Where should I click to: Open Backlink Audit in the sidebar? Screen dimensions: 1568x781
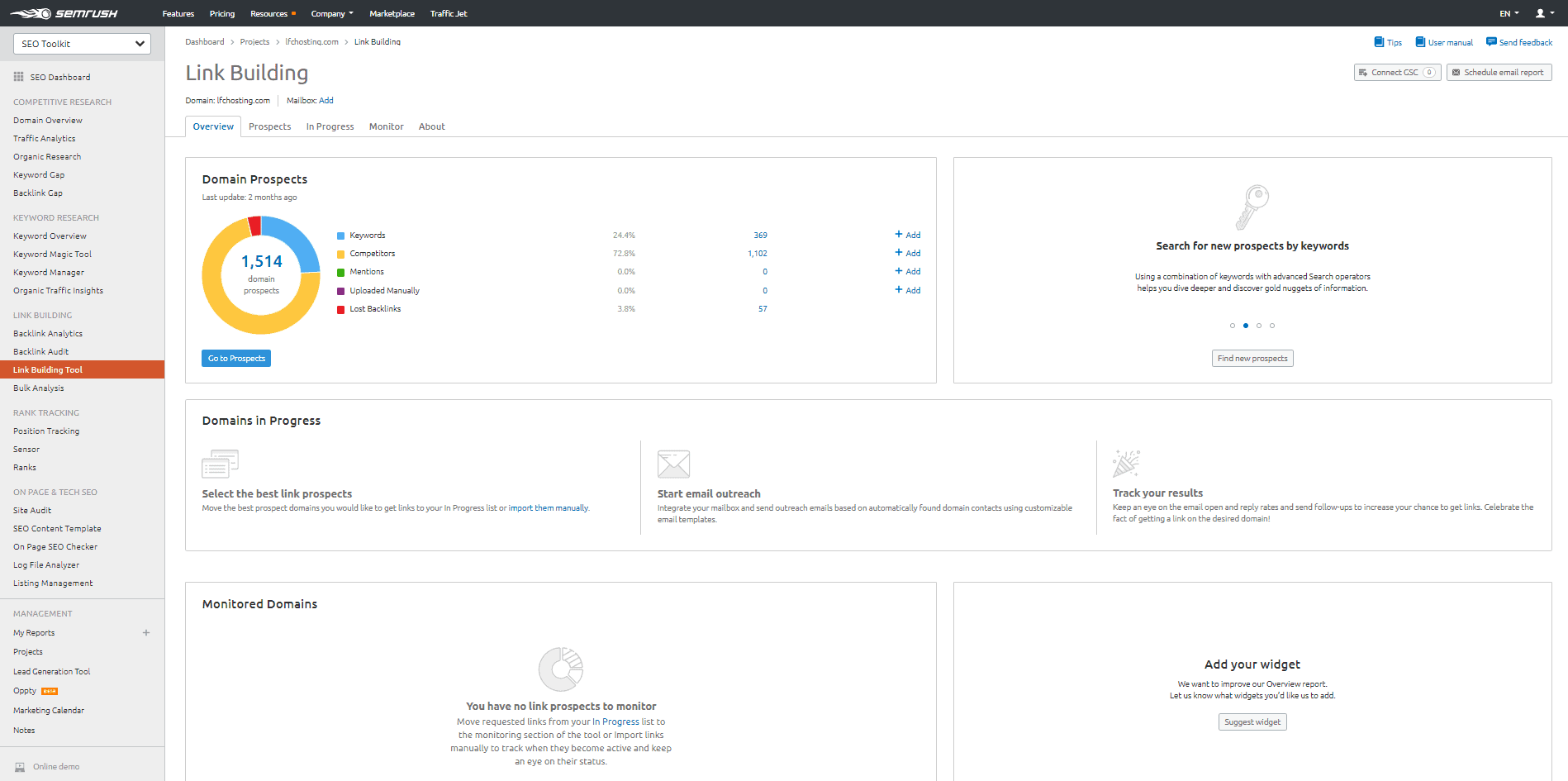(41, 351)
